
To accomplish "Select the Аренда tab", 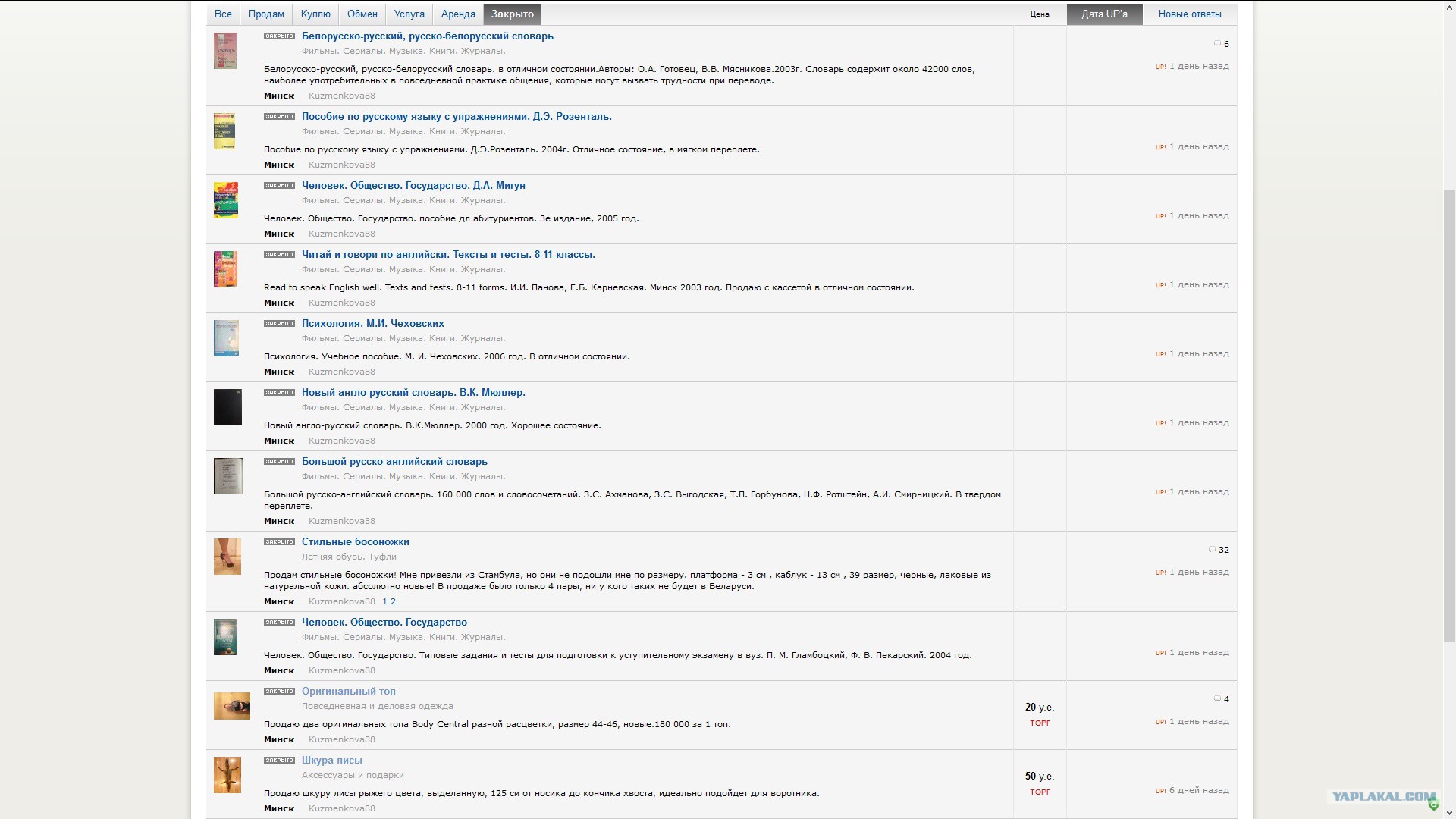I will 458,14.
